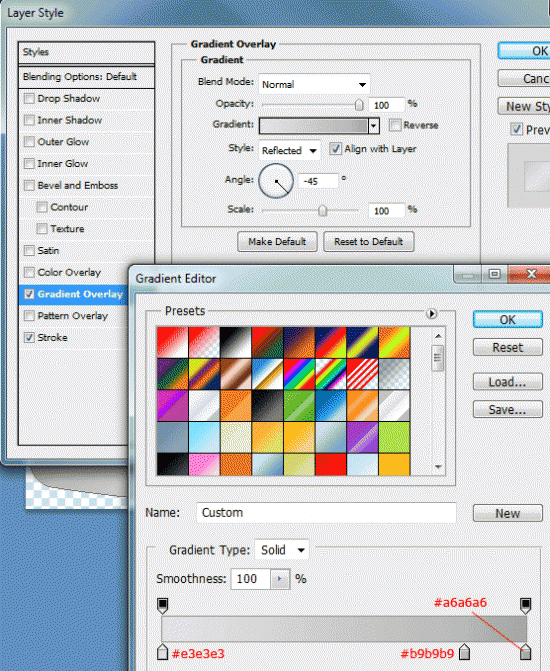Click Load... in Gradient Editor
This screenshot has height=671, width=550.
508,382
